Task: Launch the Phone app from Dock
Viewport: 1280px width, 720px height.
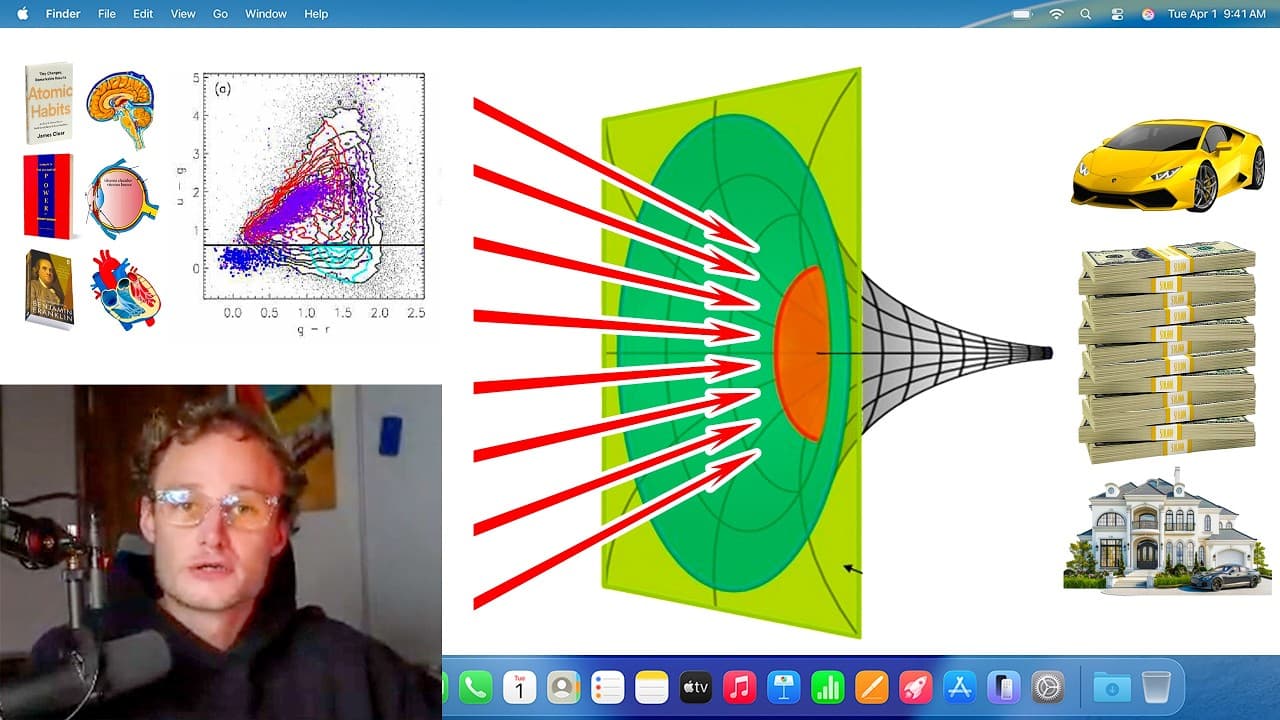Action: click(x=476, y=687)
